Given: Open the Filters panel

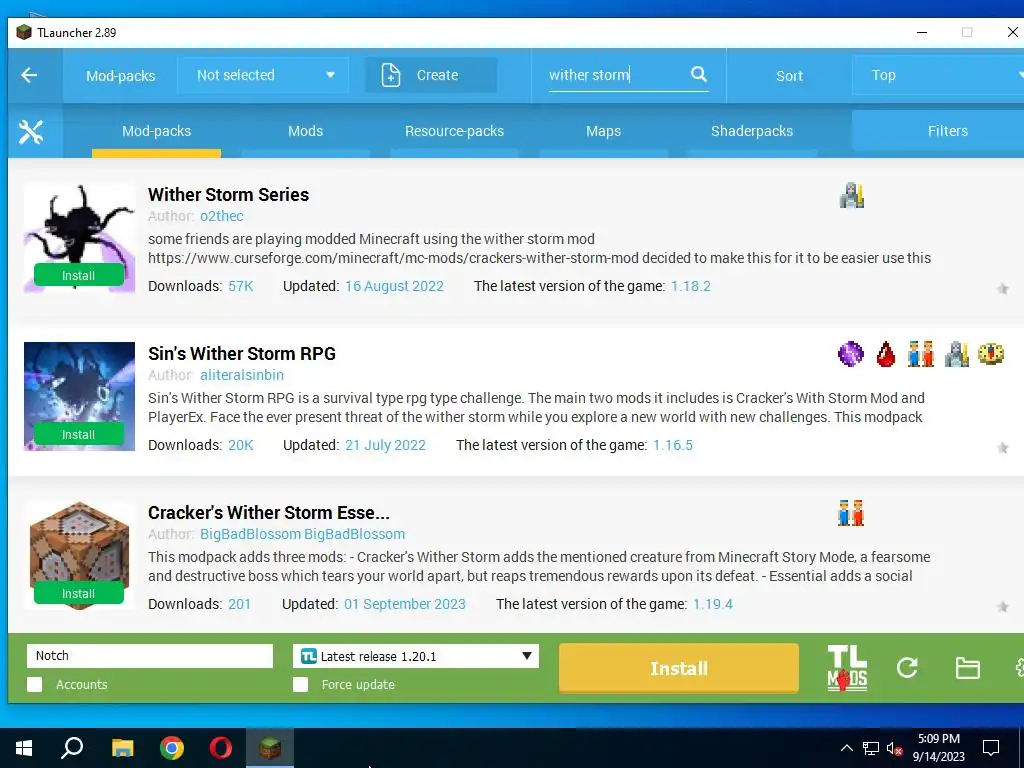Looking at the screenshot, I should 938,131.
